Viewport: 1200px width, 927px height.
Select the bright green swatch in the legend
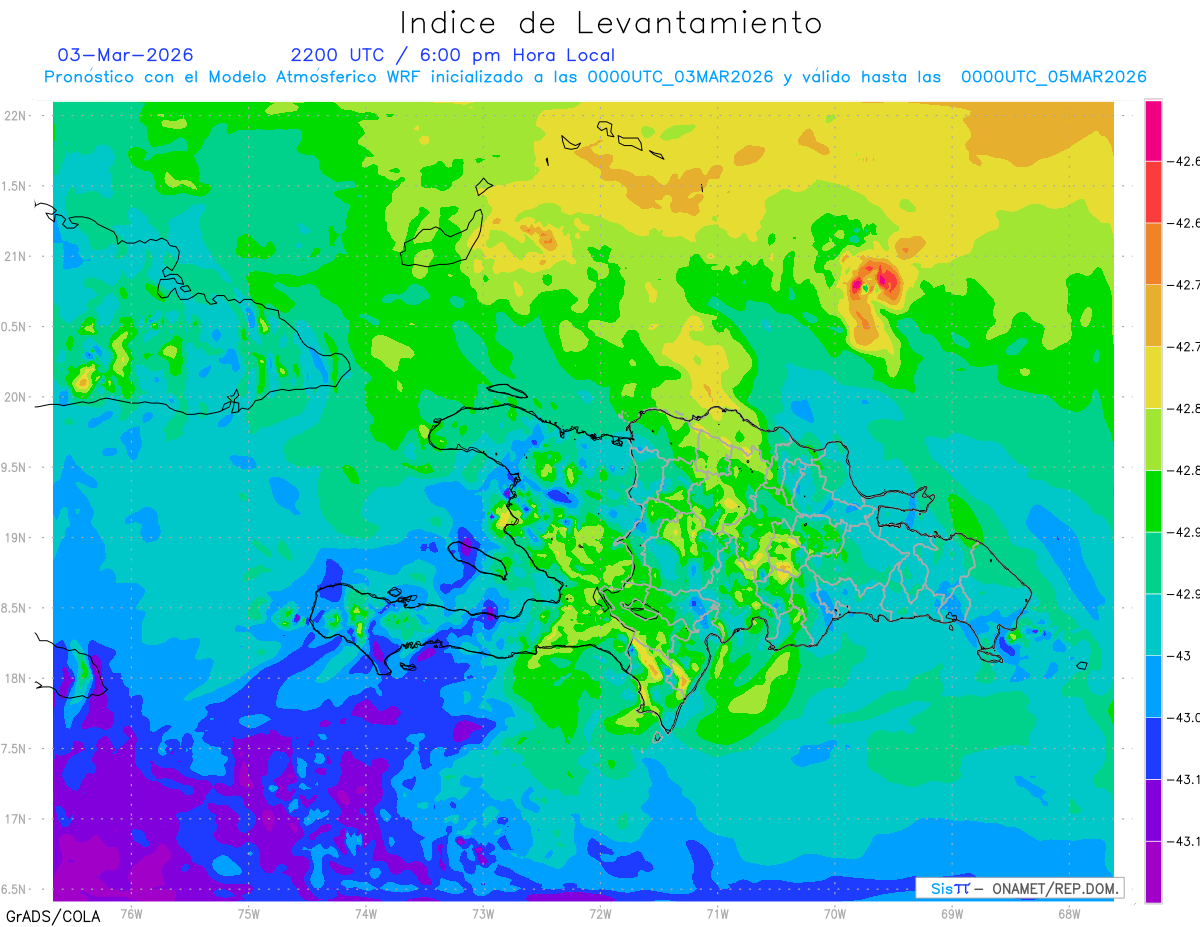click(1153, 501)
